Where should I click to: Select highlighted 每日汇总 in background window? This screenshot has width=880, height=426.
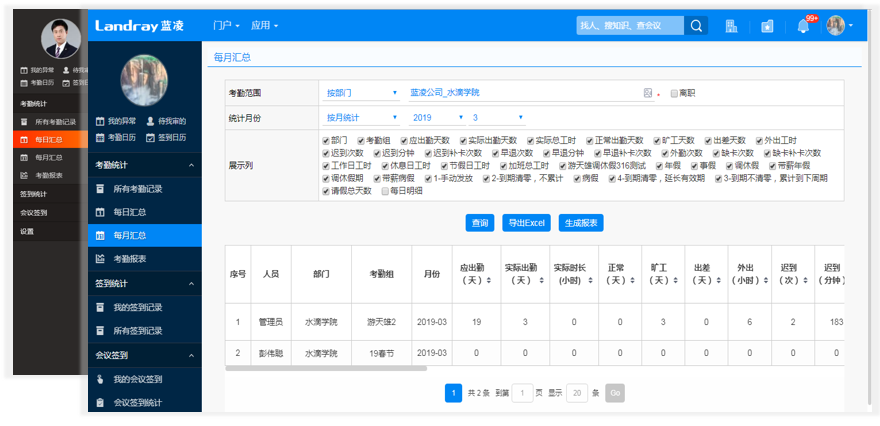coord(51,140)
